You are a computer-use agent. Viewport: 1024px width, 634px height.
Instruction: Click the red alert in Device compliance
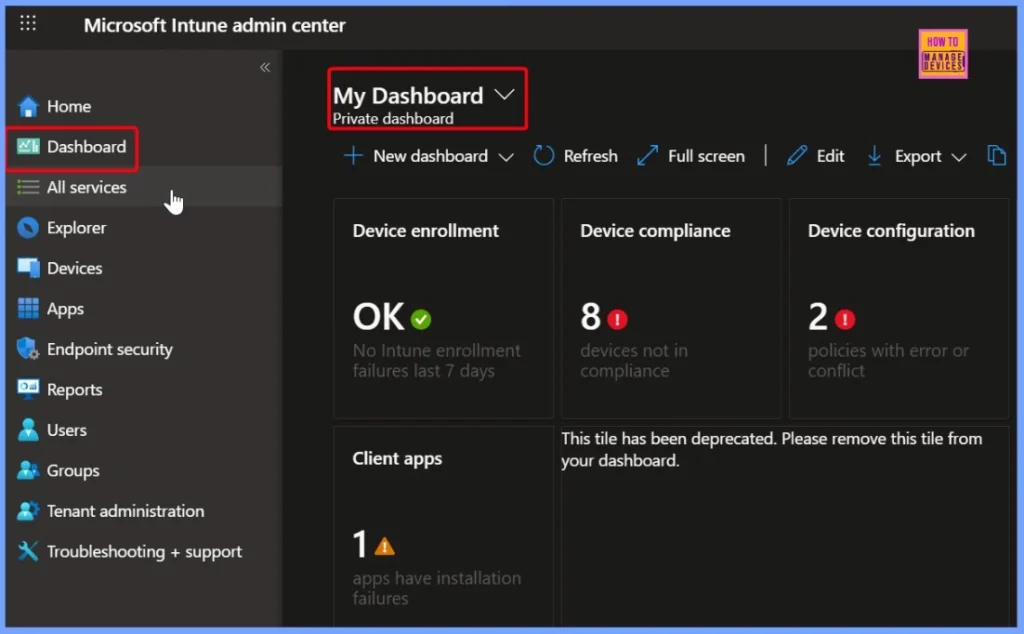click(x=617, y=319)
